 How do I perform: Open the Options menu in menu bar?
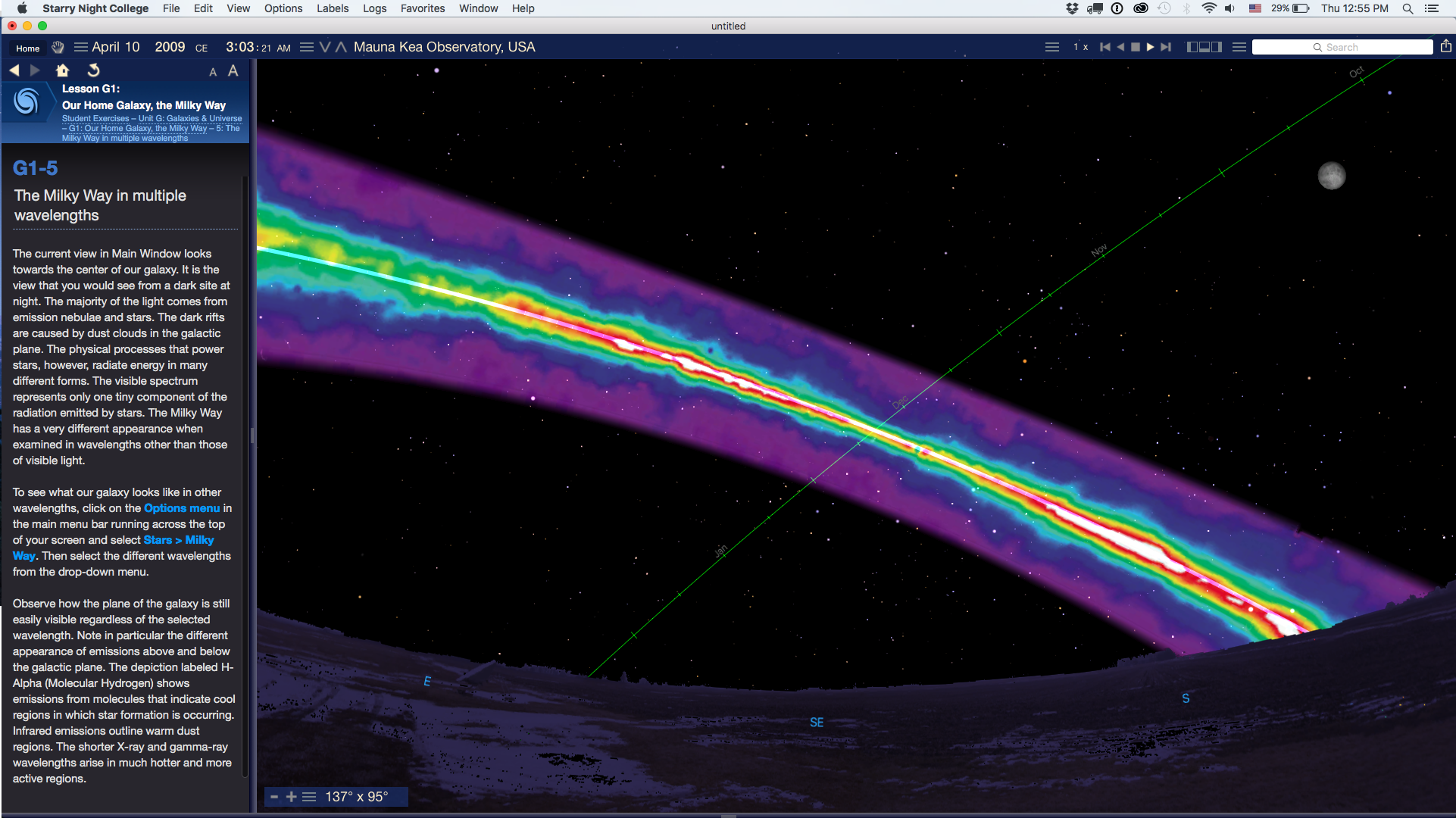(x=283, y=8)
